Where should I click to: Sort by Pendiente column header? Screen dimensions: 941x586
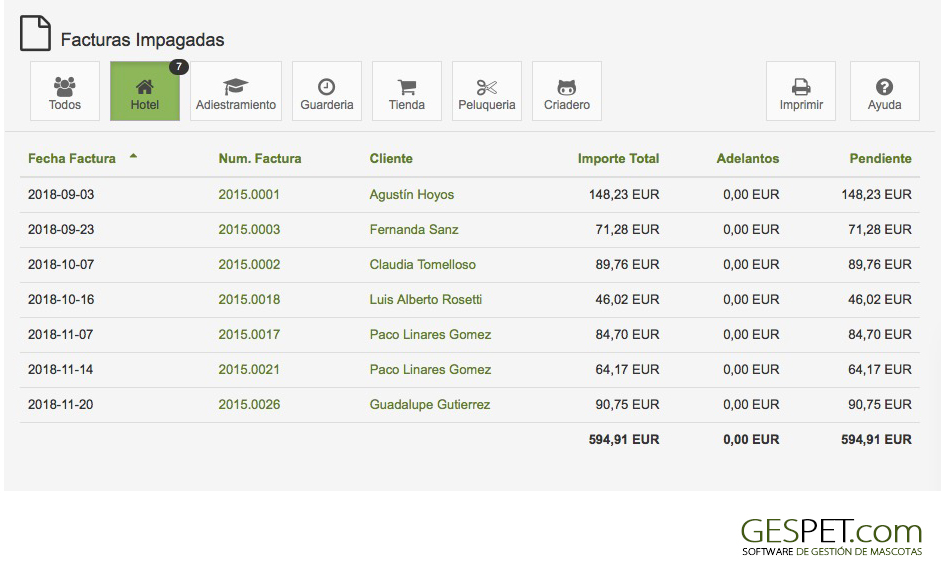[x=880, y=159]
